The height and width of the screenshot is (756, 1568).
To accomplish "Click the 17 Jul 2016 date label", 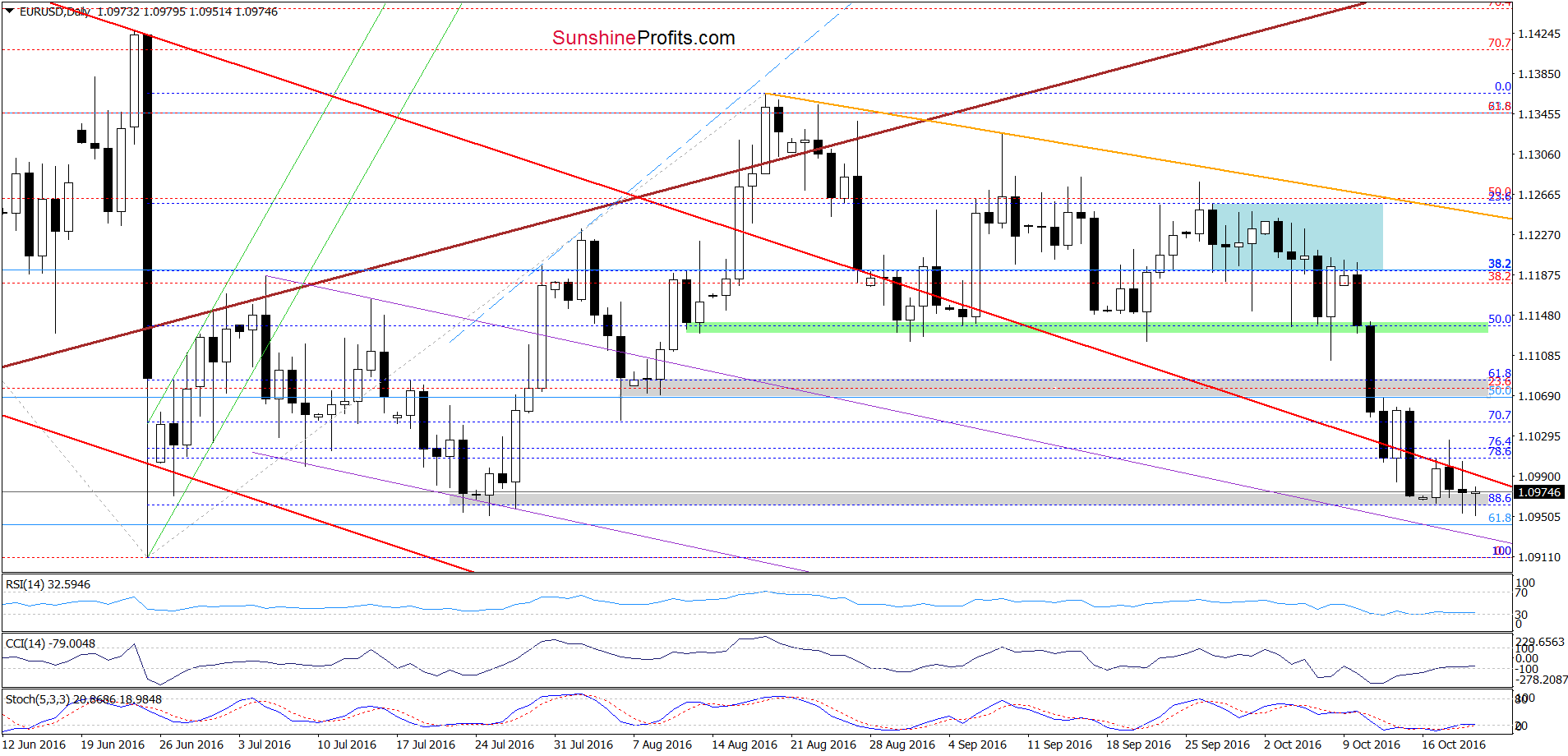I will pos(426,744).
